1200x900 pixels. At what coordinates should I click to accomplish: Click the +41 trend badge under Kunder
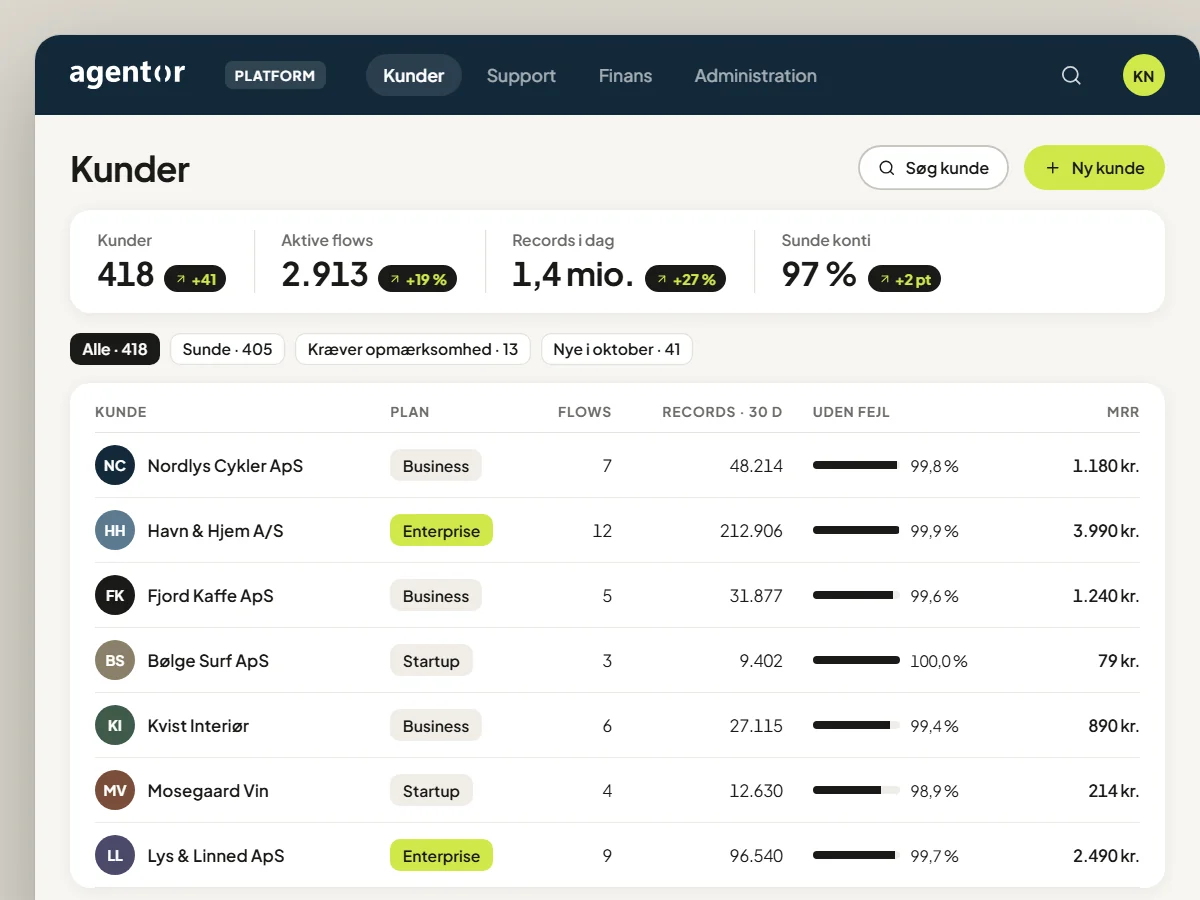(195, 279)
